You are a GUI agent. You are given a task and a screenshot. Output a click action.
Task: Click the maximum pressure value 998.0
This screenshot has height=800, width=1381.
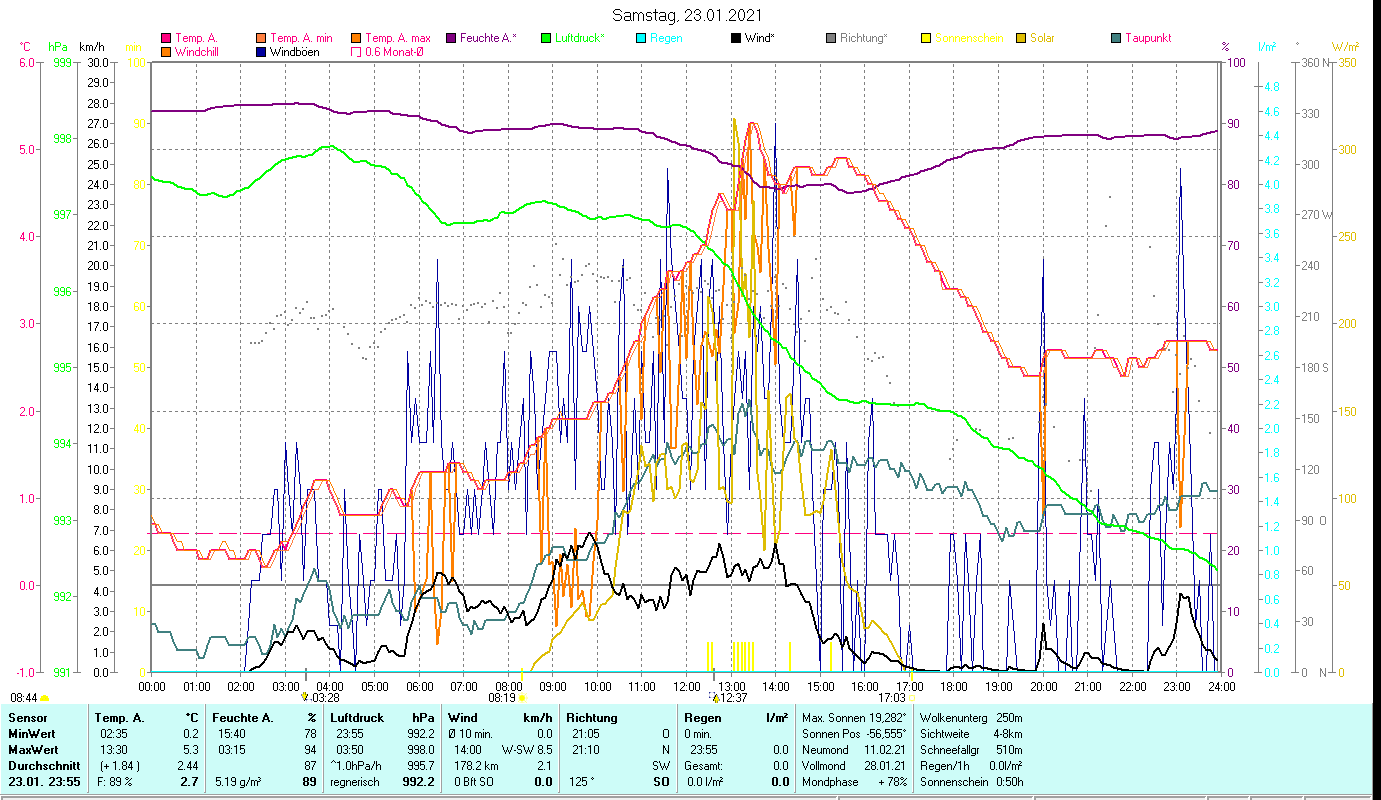pos(419,750)
